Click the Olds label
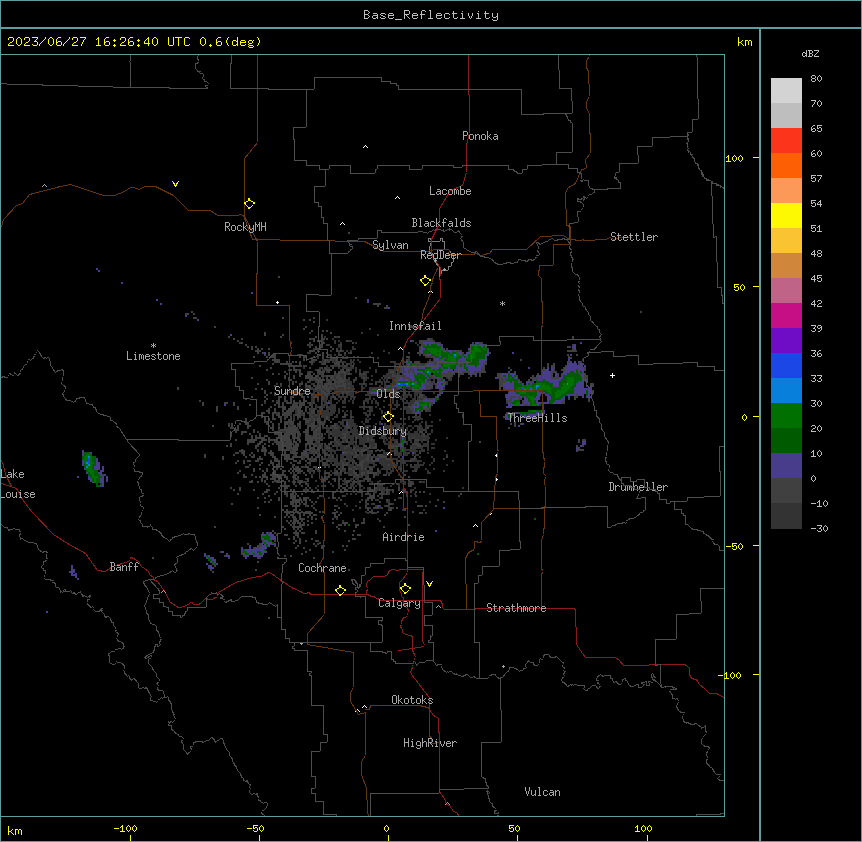862x842 pixels. point(388,394)
